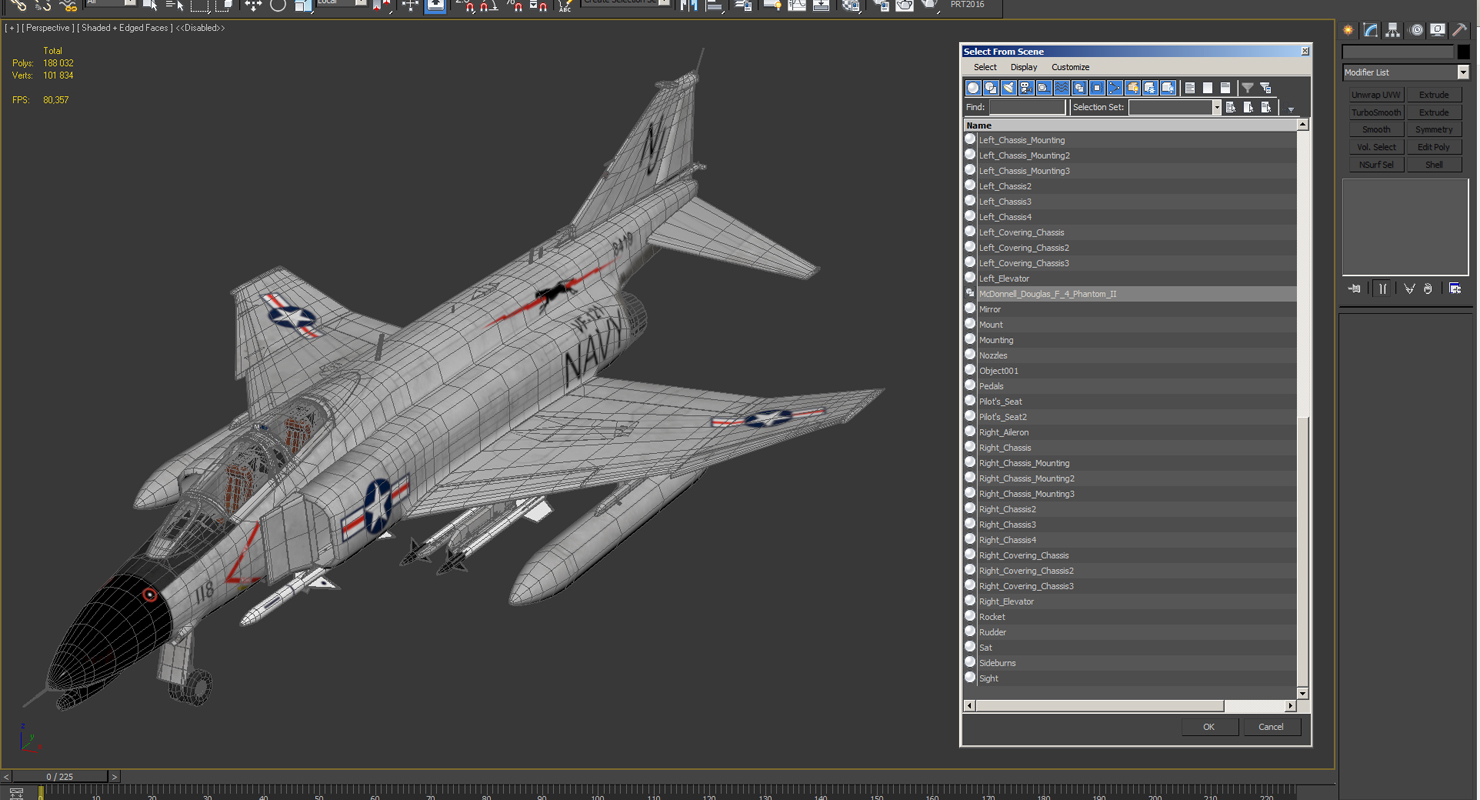The image size is (1480, 800).
Task: Click dialog vertical scrollbar down arrow
Action: tap(1302, 693)
